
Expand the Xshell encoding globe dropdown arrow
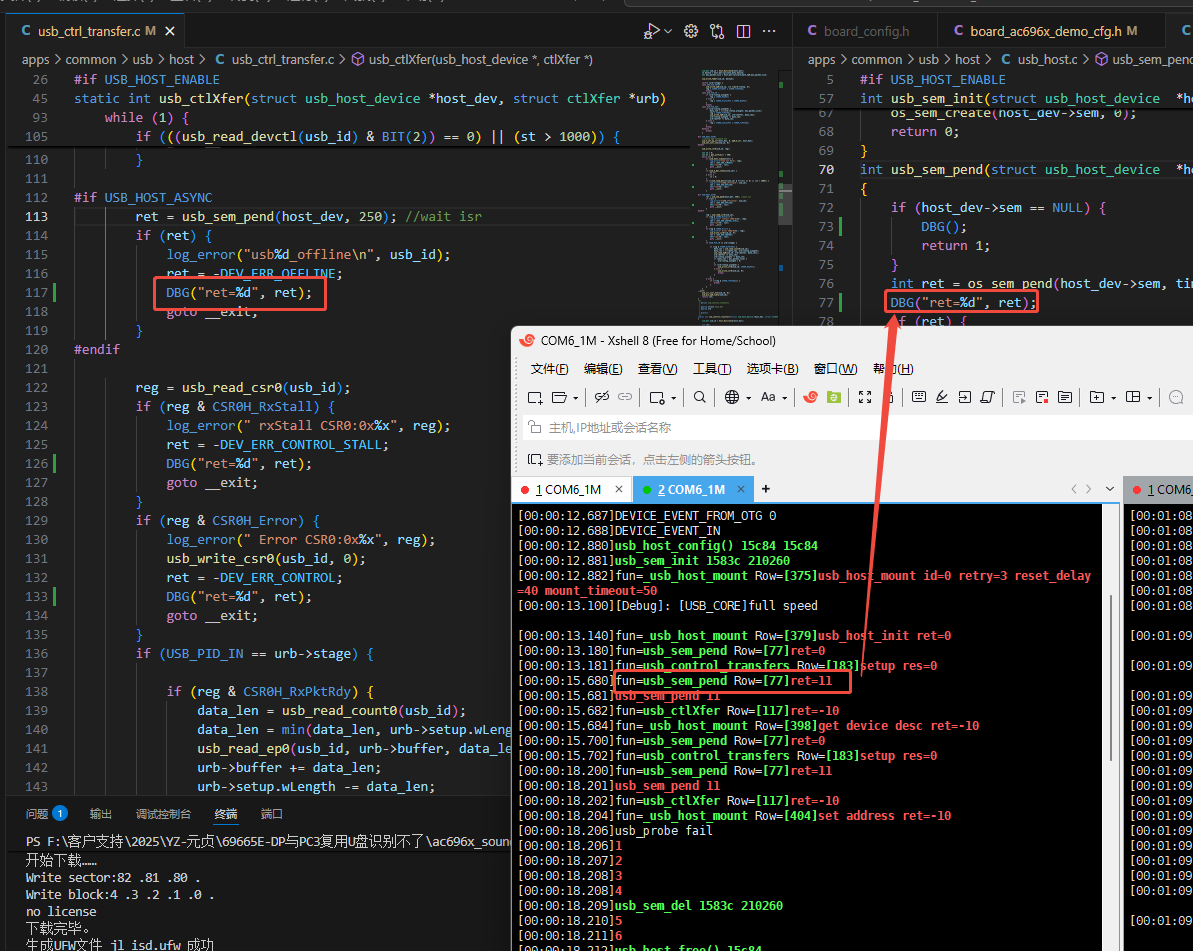click(x=749, y=398)
